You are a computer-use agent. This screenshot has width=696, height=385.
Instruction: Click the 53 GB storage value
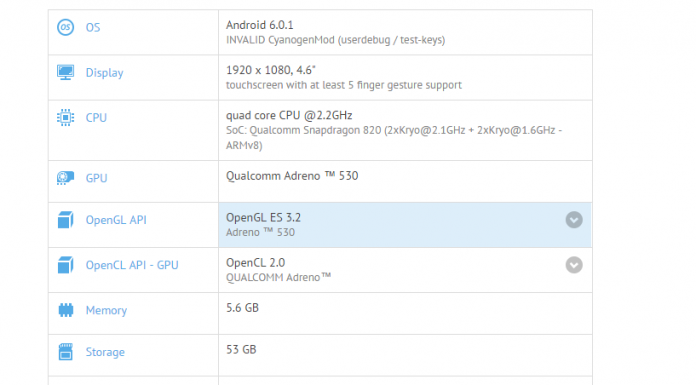pyautogui.click(x=241, y=349)
